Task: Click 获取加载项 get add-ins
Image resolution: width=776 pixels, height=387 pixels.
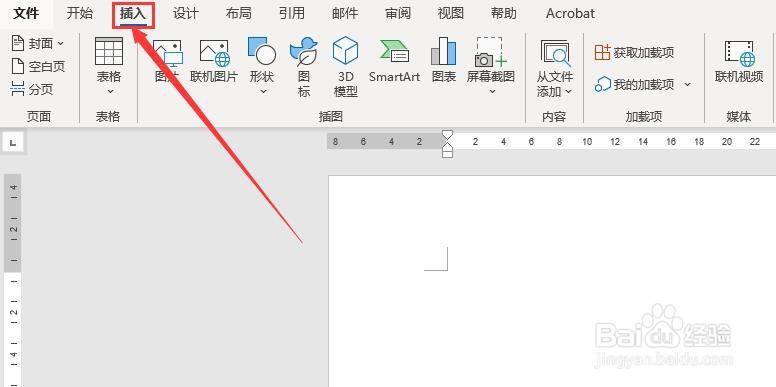Action: click(634, 52)
